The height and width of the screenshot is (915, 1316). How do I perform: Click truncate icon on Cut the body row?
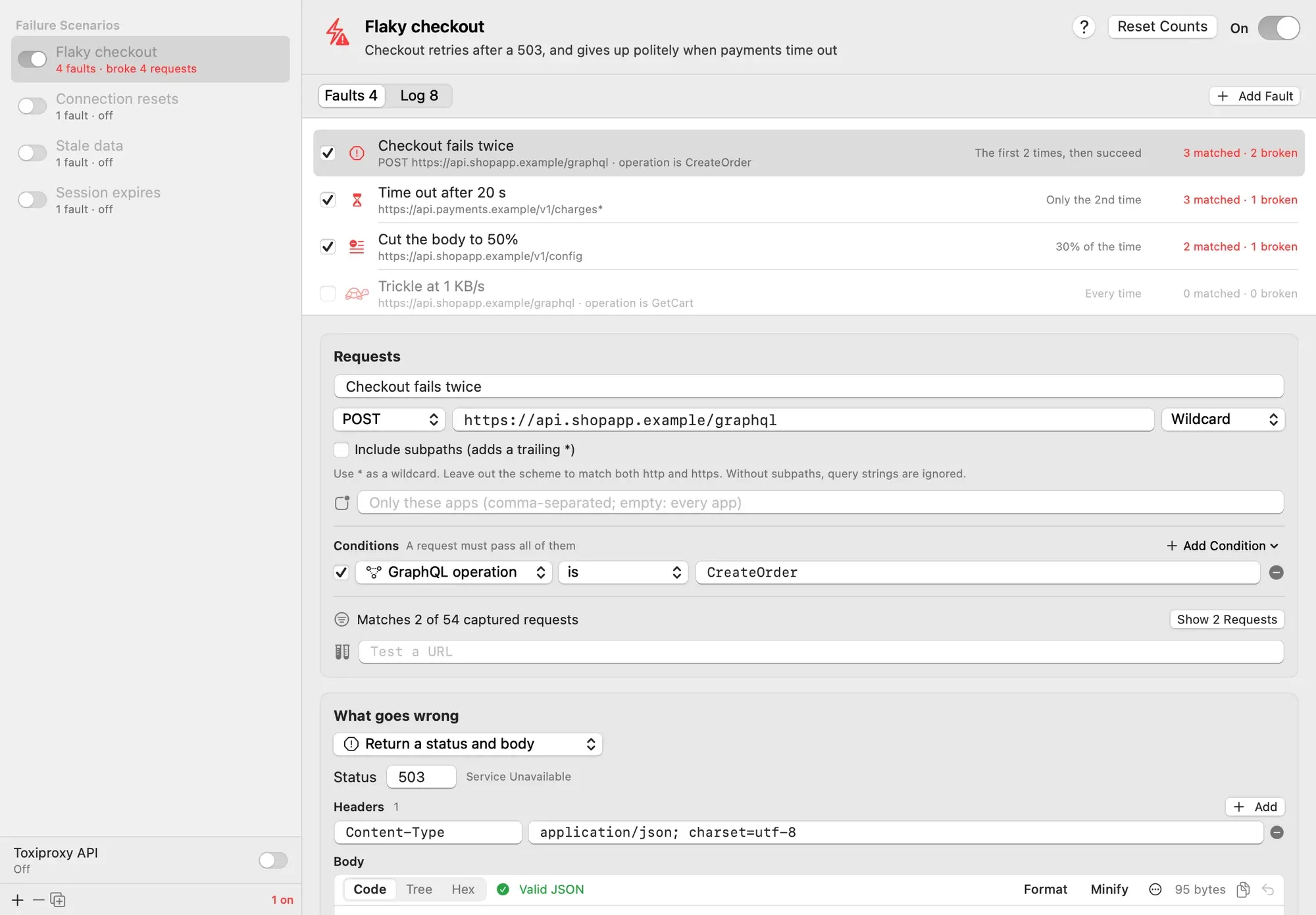coord(357,247)
